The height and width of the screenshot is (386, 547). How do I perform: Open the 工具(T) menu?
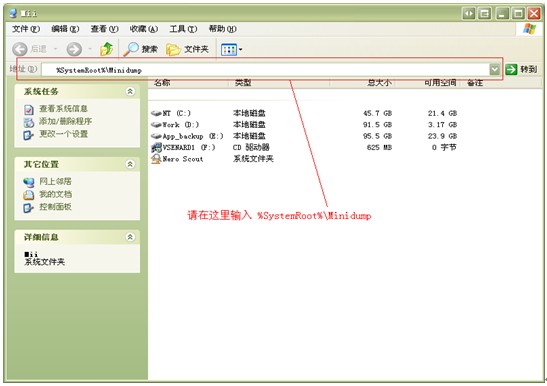coord(183,29)
